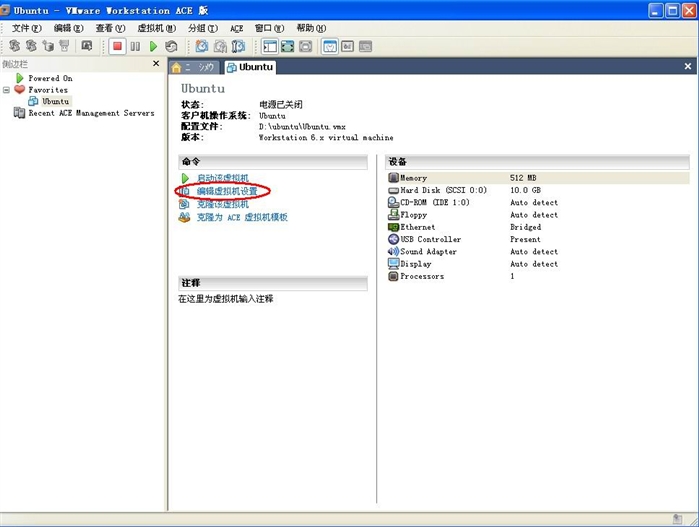Click the Take Snapshot toolbar icon
The width and height of the screenshot is (699, 527).
[202, 46]
